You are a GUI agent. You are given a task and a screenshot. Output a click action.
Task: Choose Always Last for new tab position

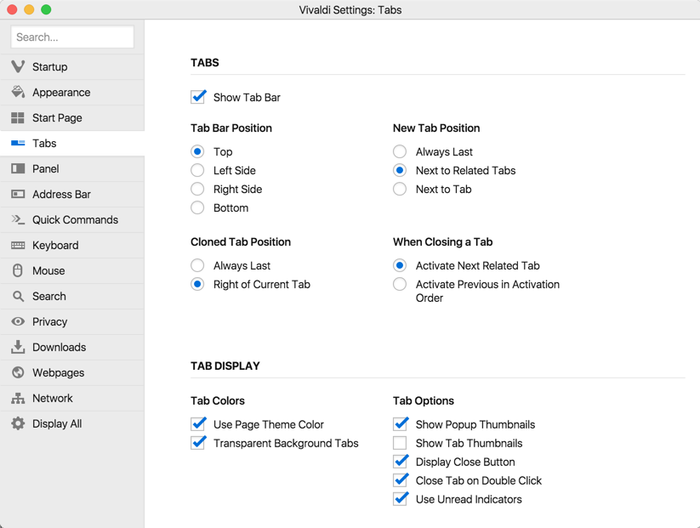coord(400,152)
